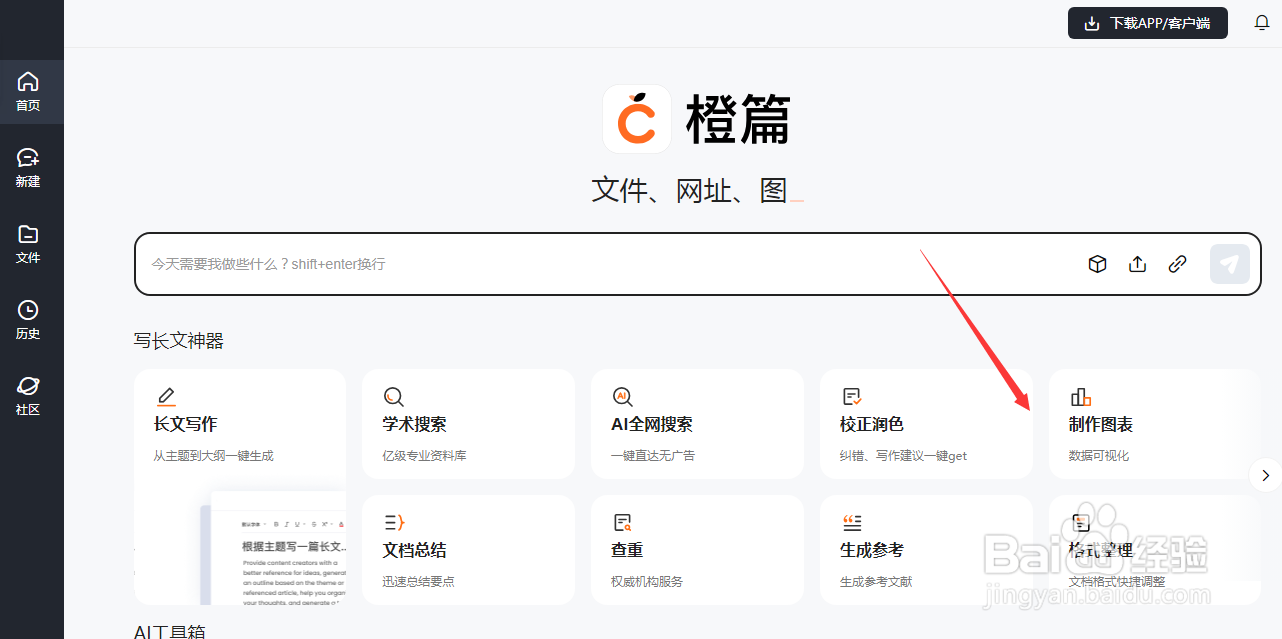
Task: Click the bar chart icon on 制作图表
Action: pos(1081,396)
